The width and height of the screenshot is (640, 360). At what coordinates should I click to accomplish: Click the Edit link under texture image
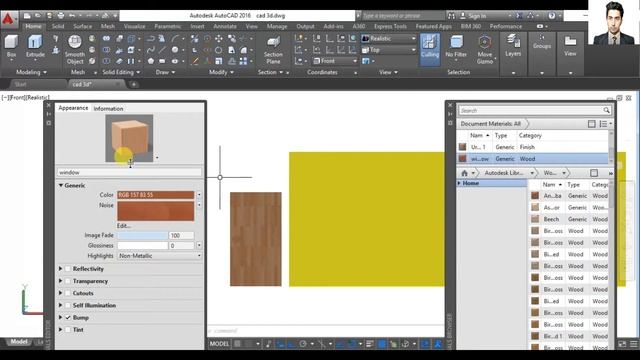pyautogui.click(x=124, y=226)
